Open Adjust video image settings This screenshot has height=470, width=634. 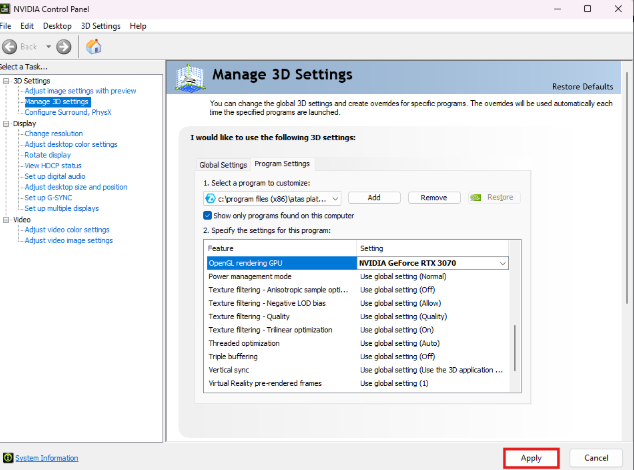[69, 240]
